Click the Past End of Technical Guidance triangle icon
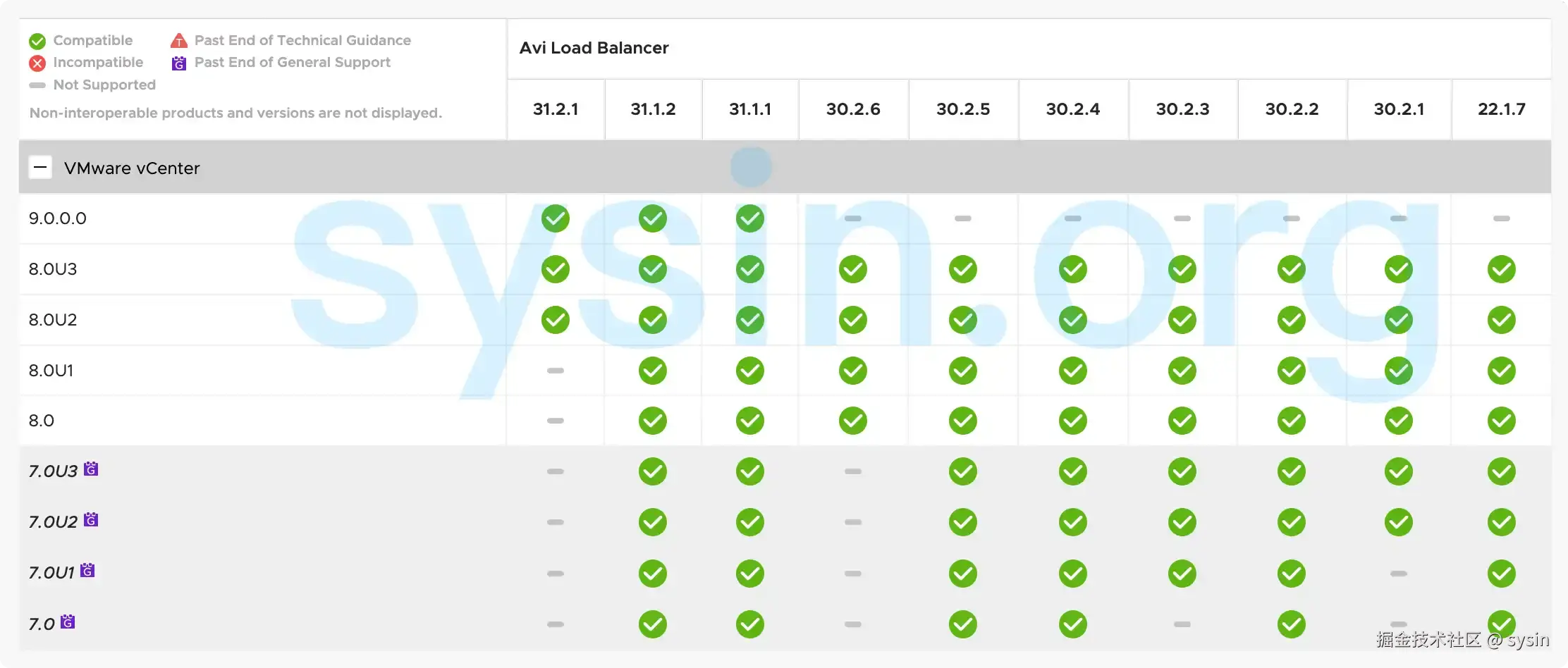Viewport: 1568px width, 668px height. coord(179,40)
